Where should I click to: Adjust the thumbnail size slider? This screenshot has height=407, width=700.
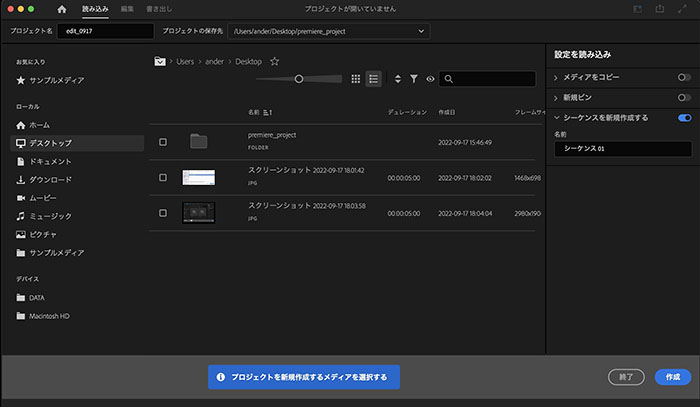click(299, 79)
